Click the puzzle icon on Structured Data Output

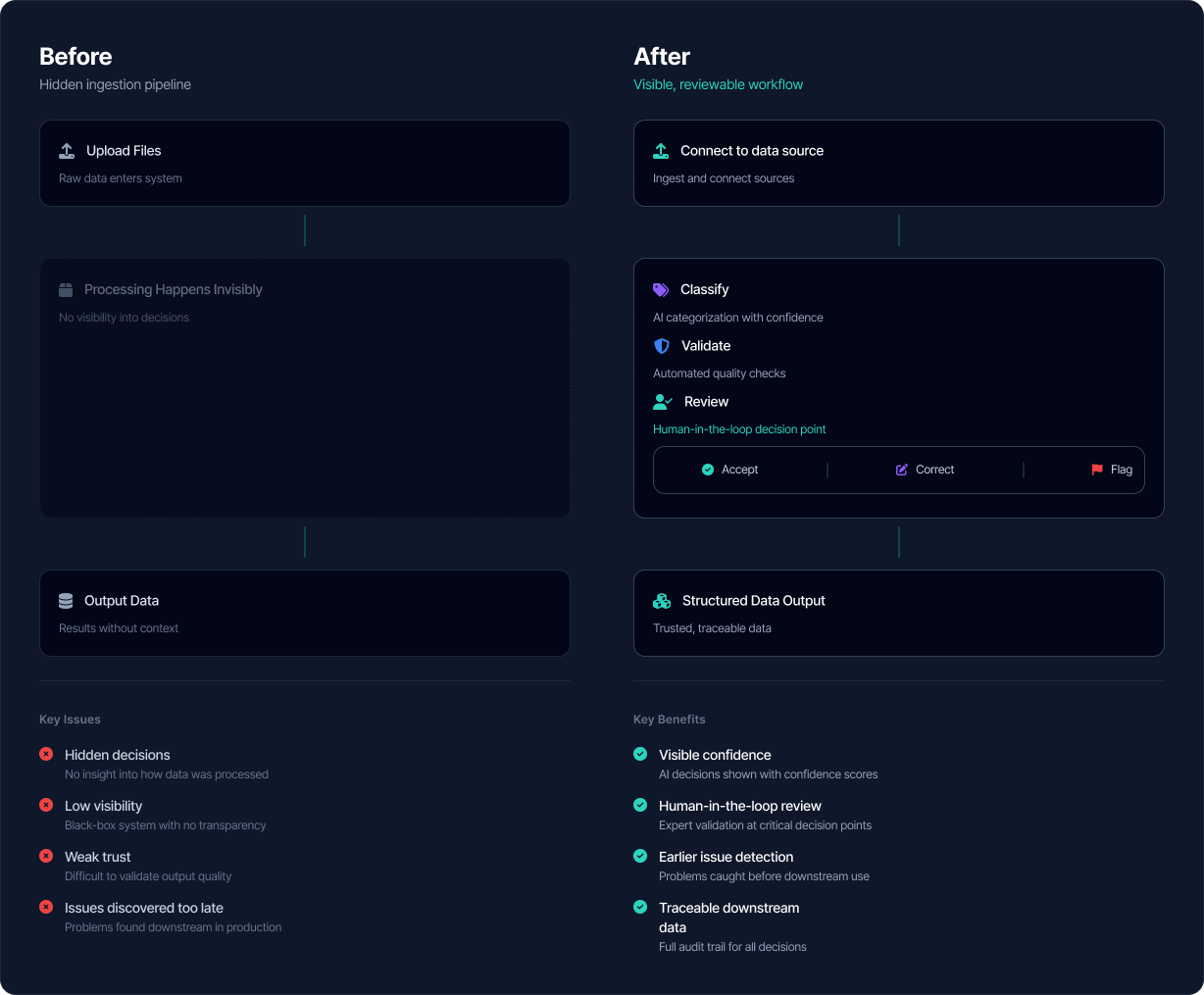pos(661,599)
